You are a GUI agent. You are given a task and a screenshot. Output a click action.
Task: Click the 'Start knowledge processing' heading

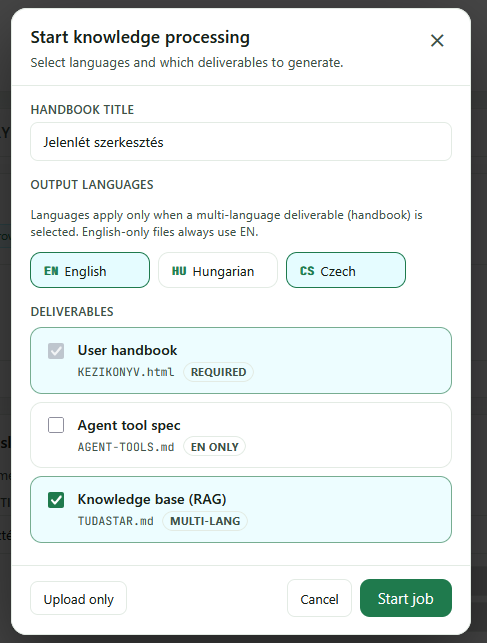140,37
